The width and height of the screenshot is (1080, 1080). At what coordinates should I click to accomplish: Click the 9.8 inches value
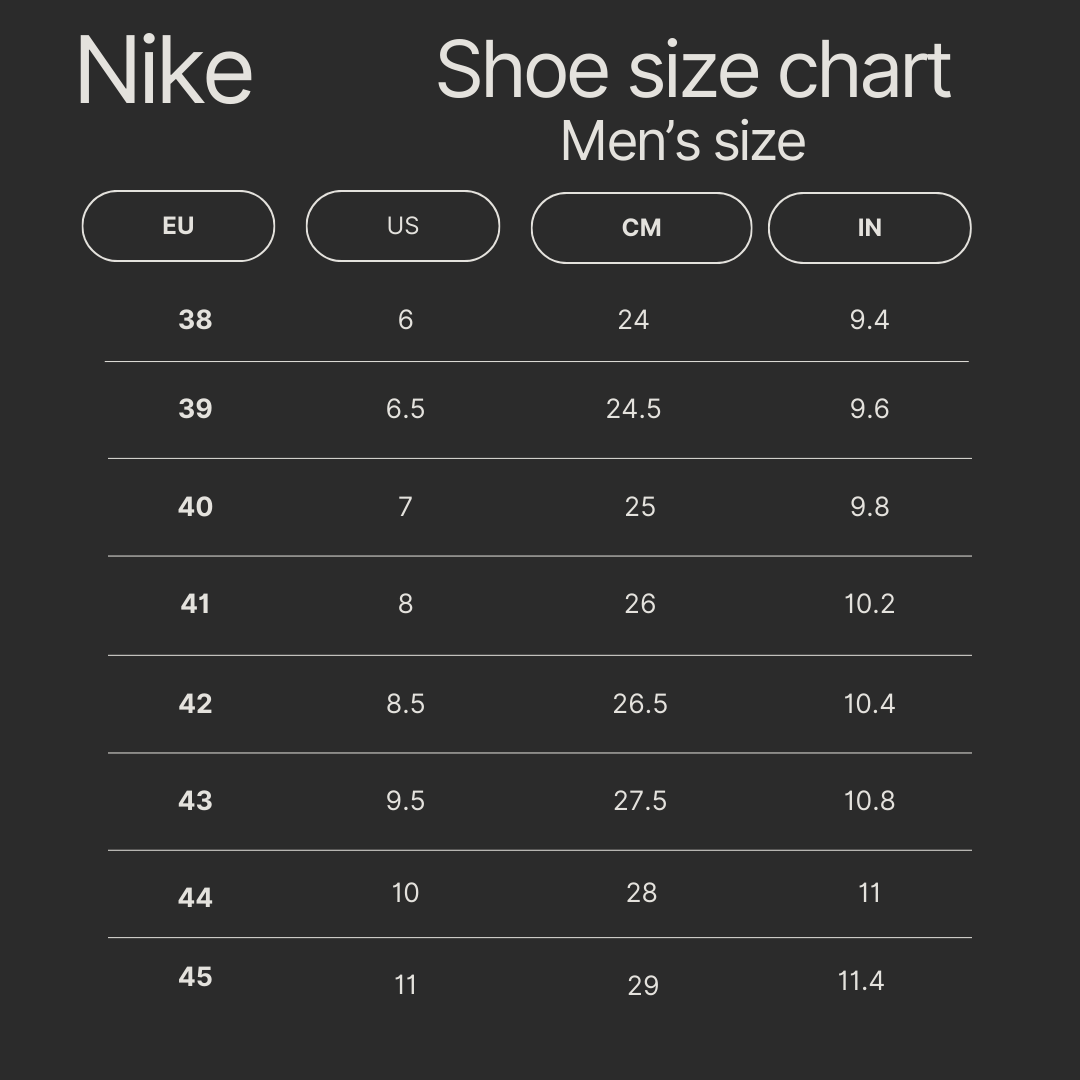(x=869, y=507)
